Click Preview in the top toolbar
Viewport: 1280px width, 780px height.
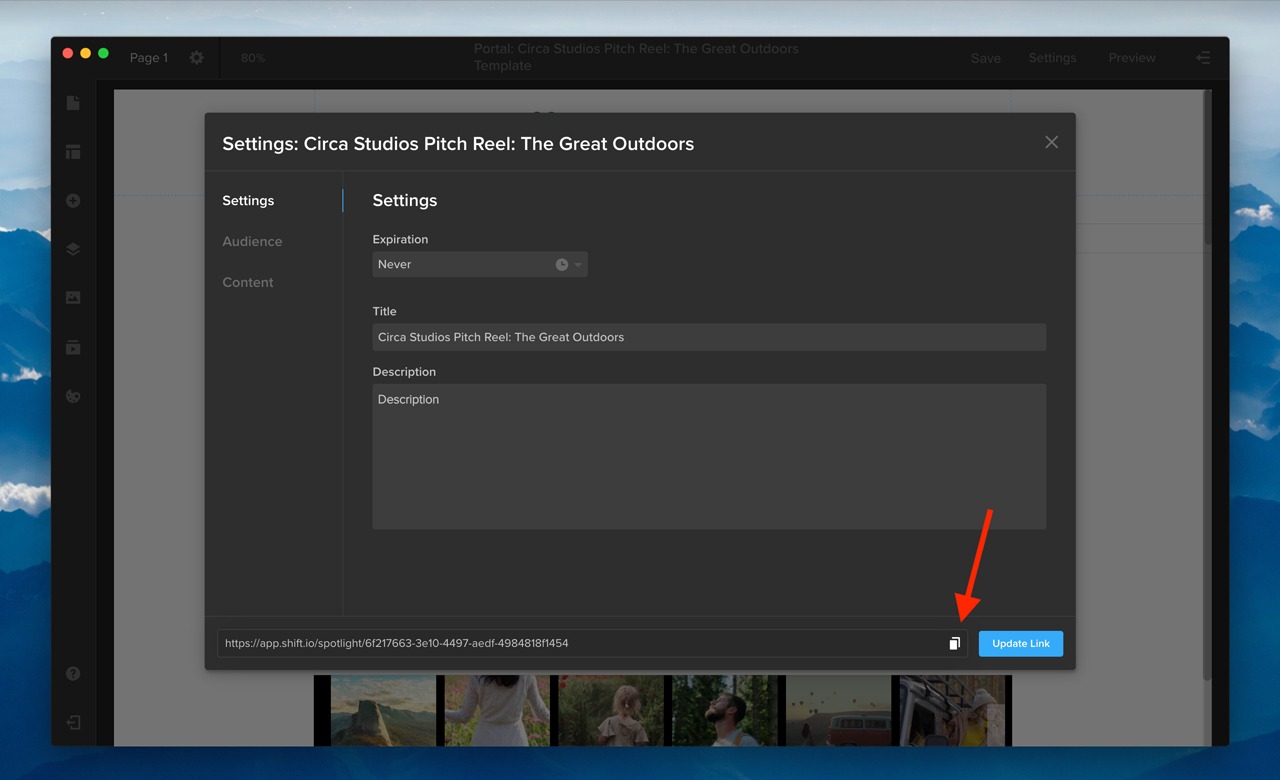(x=1132, y=58)
